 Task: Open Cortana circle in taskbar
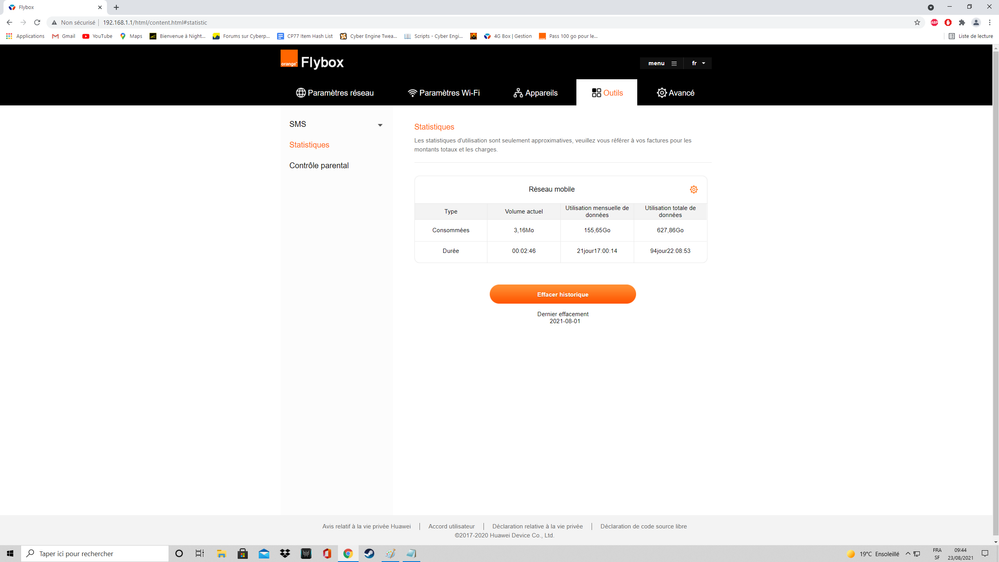pyautogui.click(x=179, y=554)
